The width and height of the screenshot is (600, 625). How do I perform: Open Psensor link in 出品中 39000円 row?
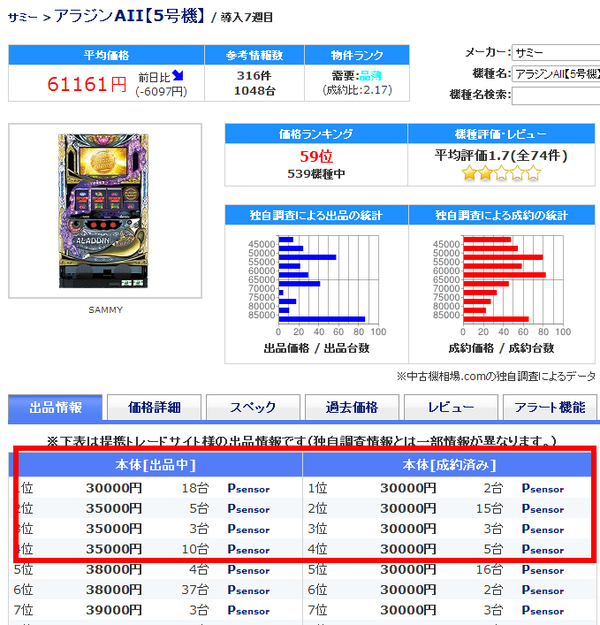tap(248, 610)
